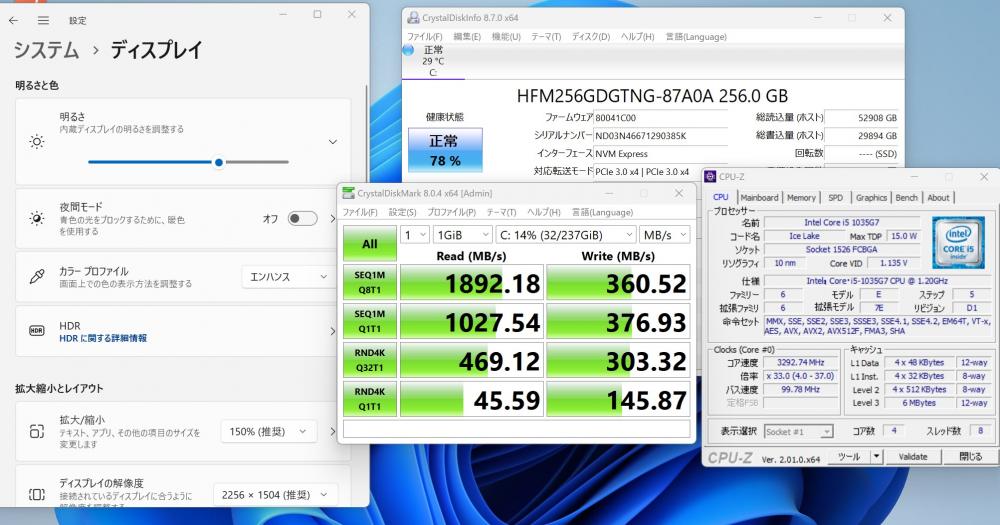Click the brightness sun icon
This screenshot has width=1000, height=525.
coord(37,142)
